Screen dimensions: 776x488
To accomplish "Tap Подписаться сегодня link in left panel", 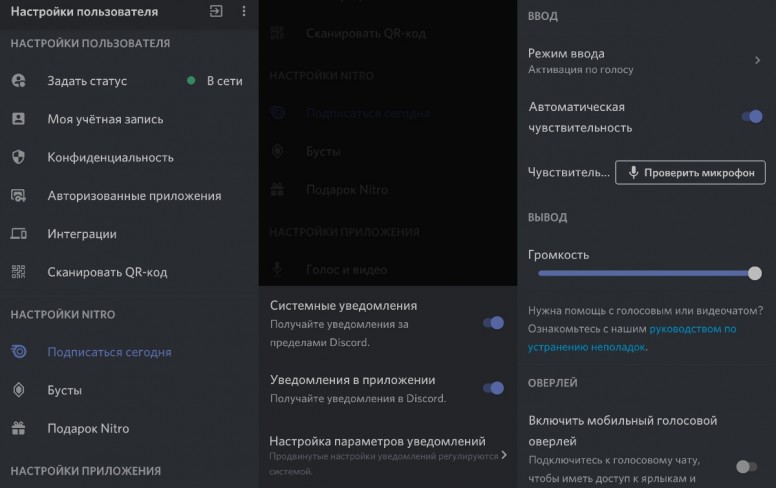I will pyautogui.click(x=109, y=352).
